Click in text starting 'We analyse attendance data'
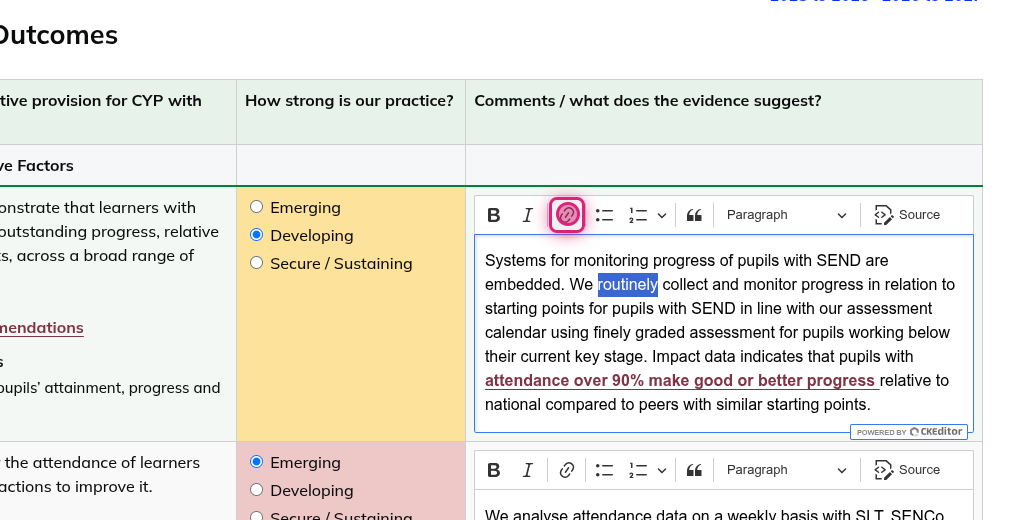 (x=714, y=513)
